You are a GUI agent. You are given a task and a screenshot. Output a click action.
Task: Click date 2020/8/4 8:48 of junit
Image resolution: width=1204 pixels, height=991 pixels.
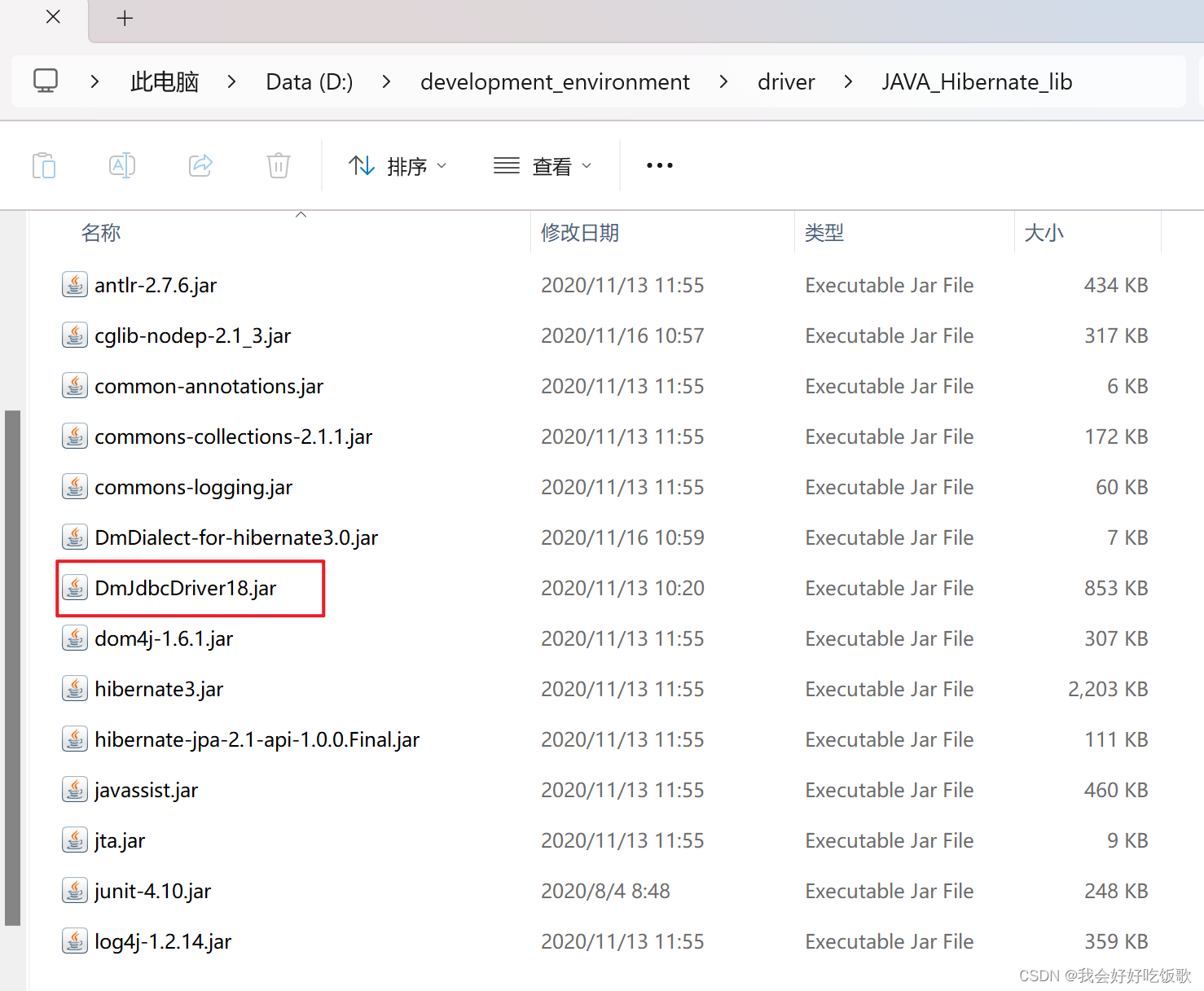605,892
